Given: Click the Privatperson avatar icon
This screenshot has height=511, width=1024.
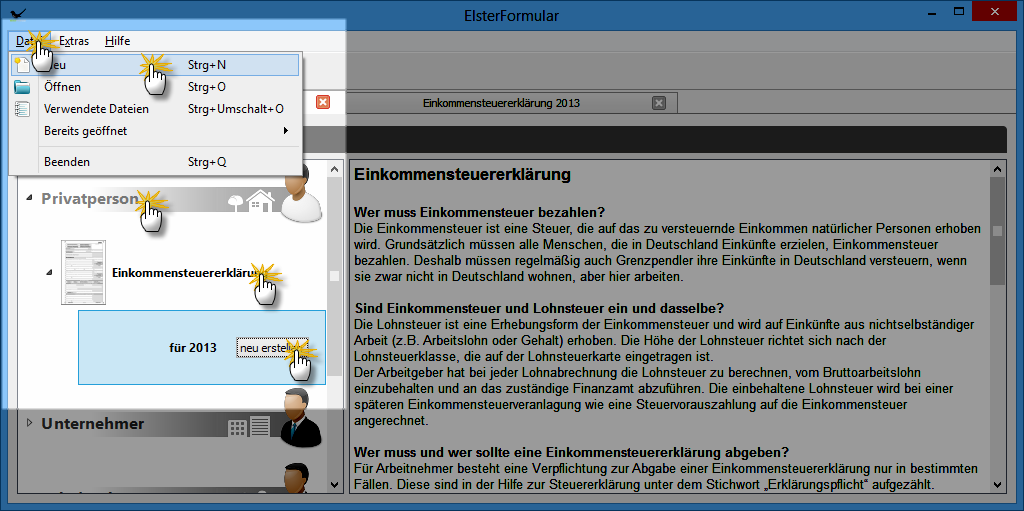Looking at the screenshot, I should (x=302, y=195).
